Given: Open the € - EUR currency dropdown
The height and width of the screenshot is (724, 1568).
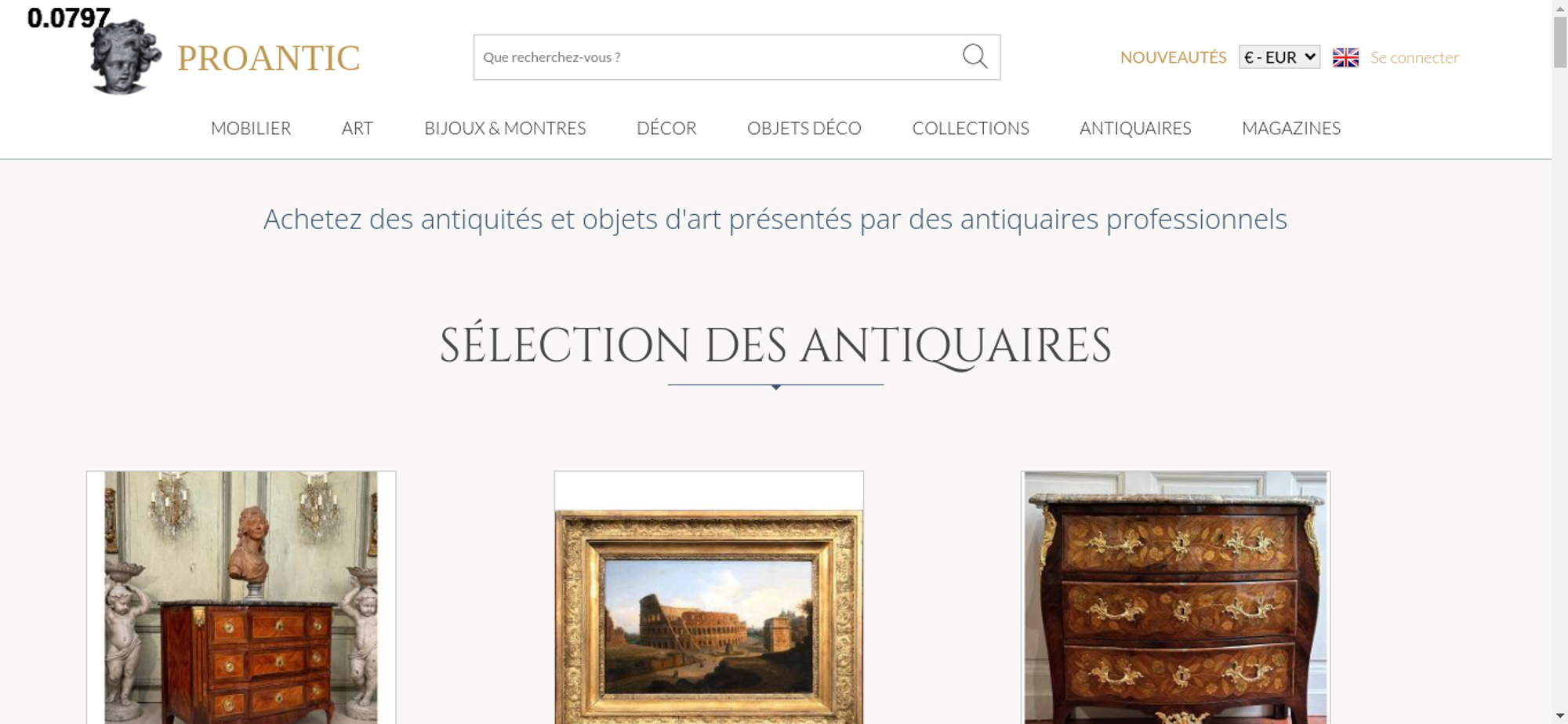Looking at the screenshot, I should [1279, 57].
